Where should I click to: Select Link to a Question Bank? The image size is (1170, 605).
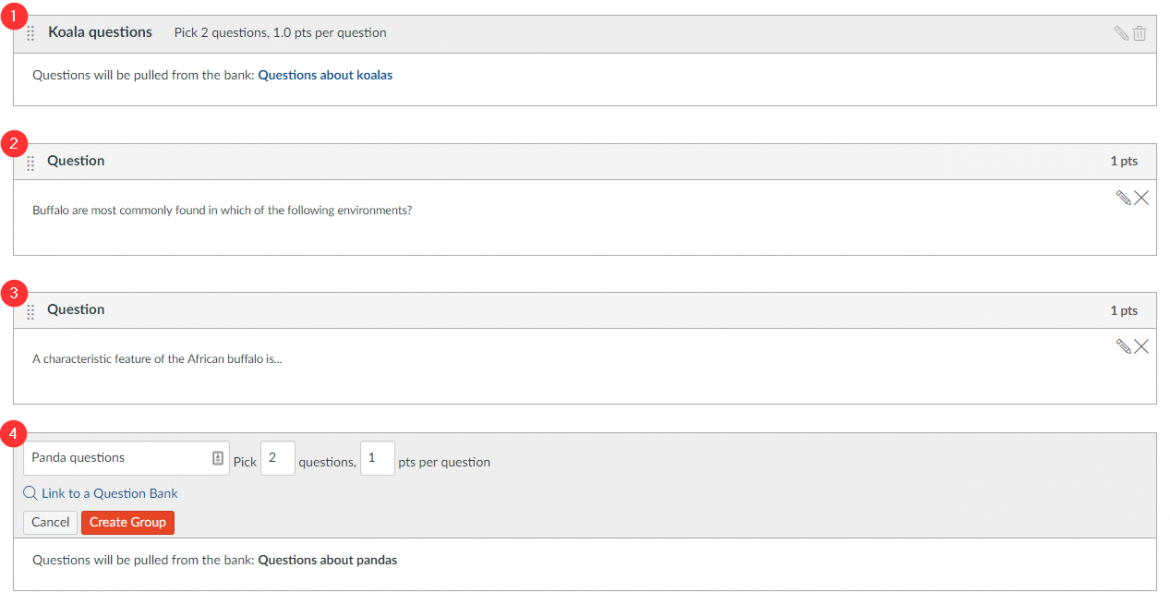pyautogui.click(x=108, y=493)
